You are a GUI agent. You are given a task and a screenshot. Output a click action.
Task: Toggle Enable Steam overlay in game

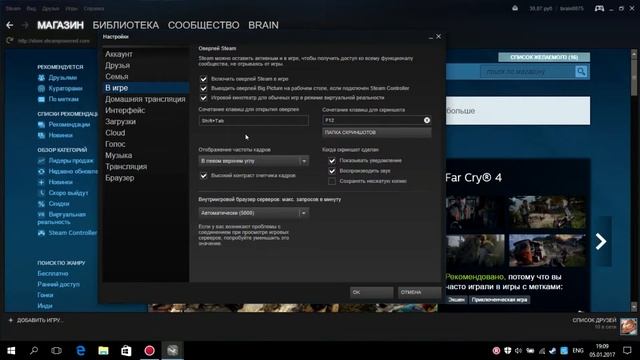[203, 79]
